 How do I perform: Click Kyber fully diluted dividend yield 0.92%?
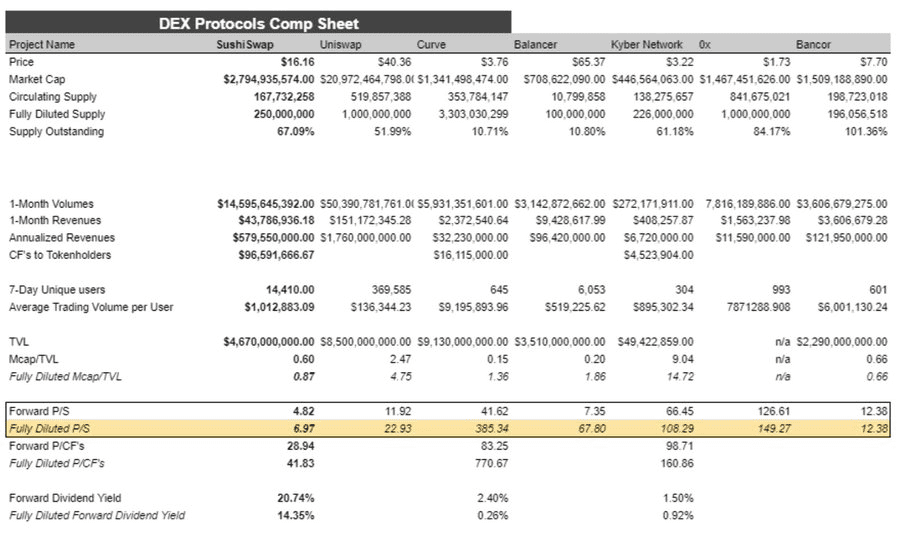[678, 515]
